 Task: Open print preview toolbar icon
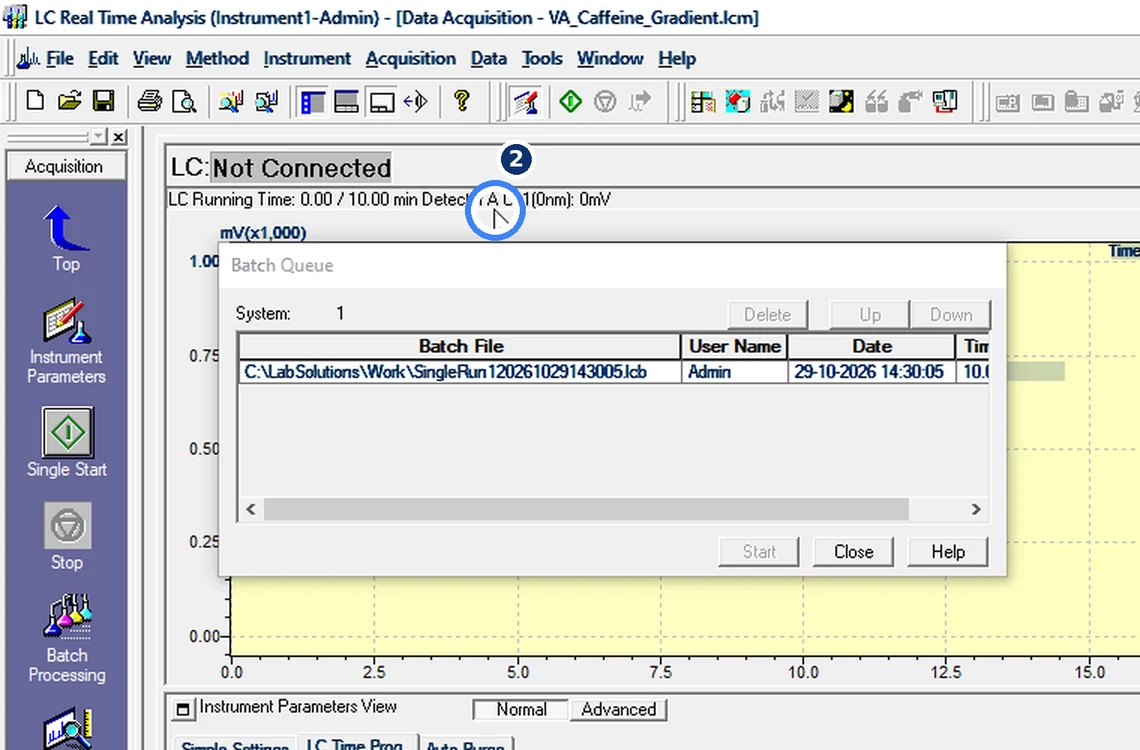click(184, 101)
